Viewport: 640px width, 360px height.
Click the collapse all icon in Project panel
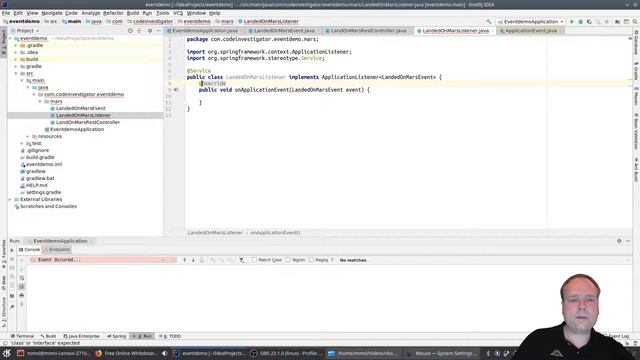(139, 31)
